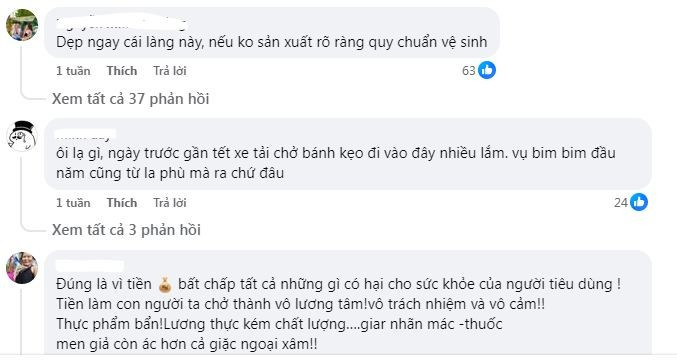The image size is (677, 361).
Task: Open the top-hat cartoon avatar profile
Action: point(22,136)
